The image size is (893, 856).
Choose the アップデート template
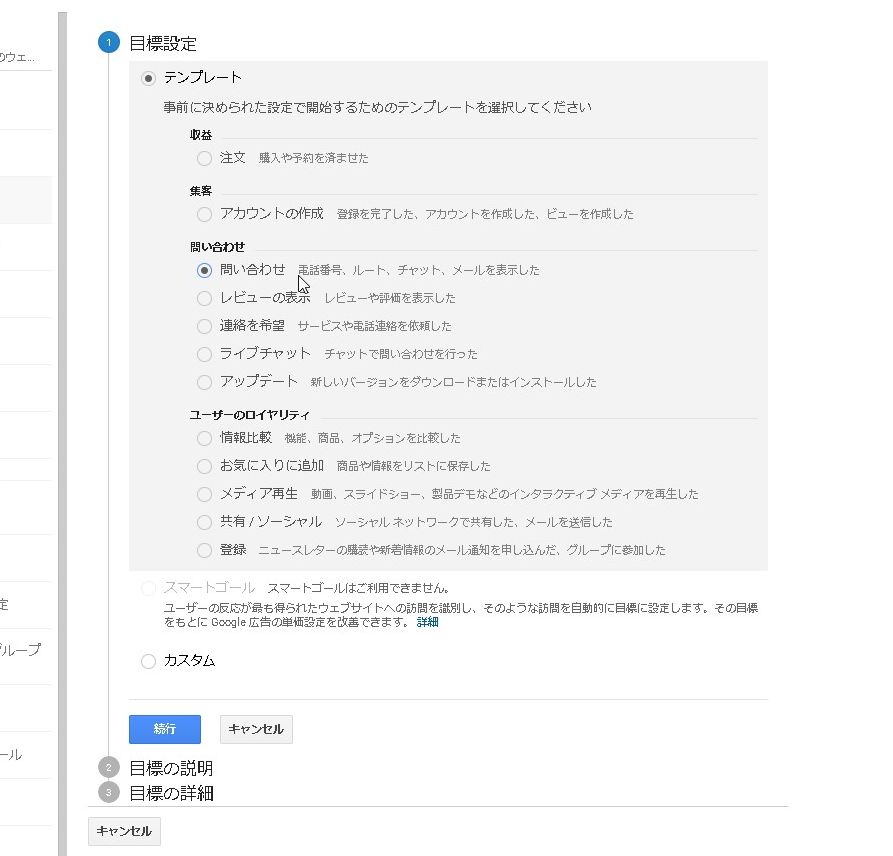coord(205,382)
